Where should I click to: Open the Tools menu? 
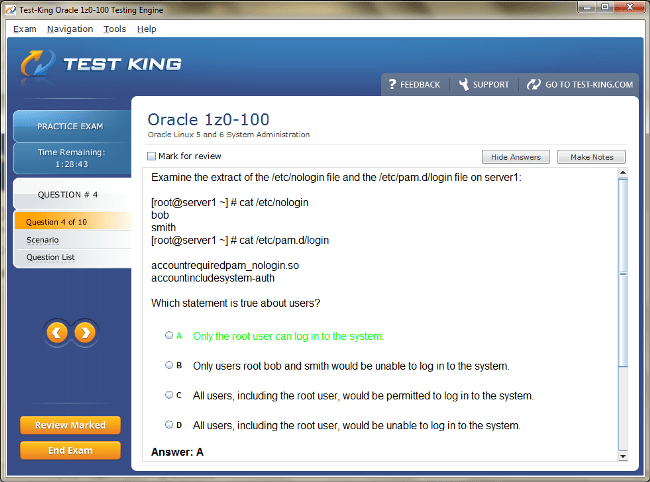click(x=115, y=29)
